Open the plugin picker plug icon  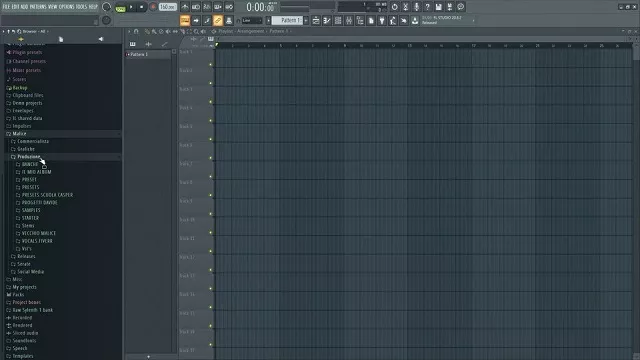(382, 20)
